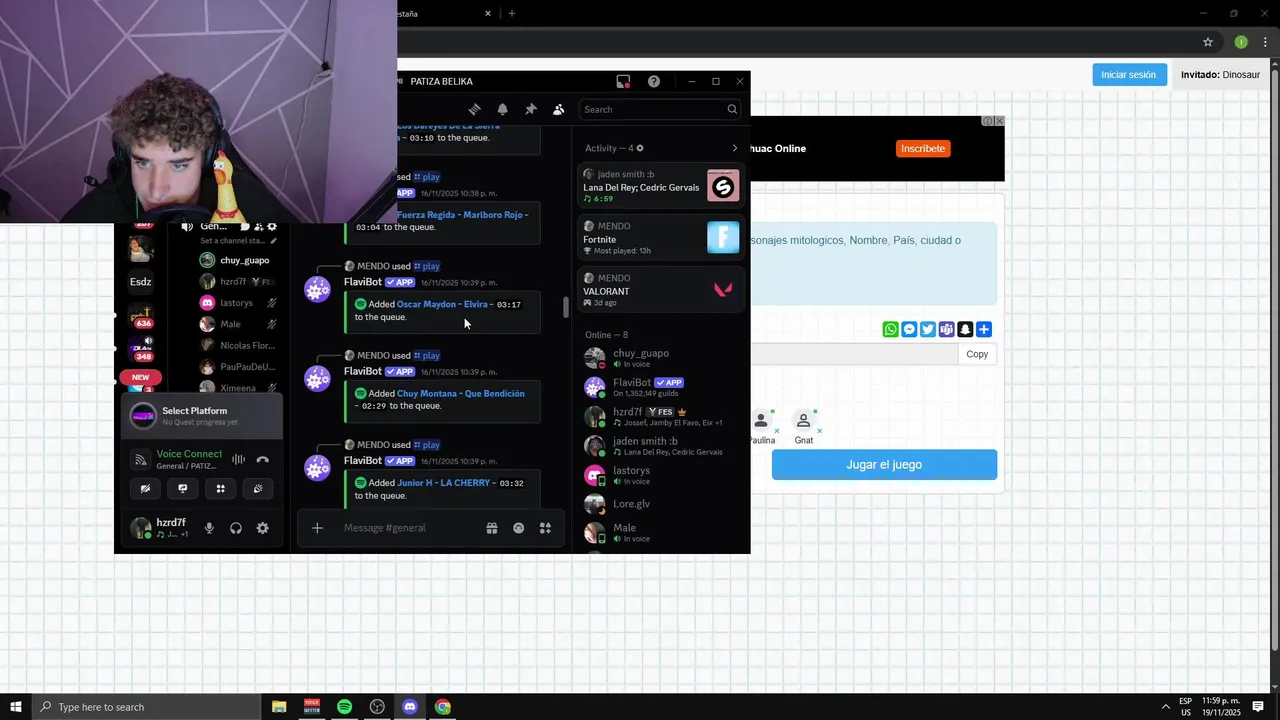Open Activity settings gear
The height and width of the screenshot is (720, 1280).
pos(640,148)
